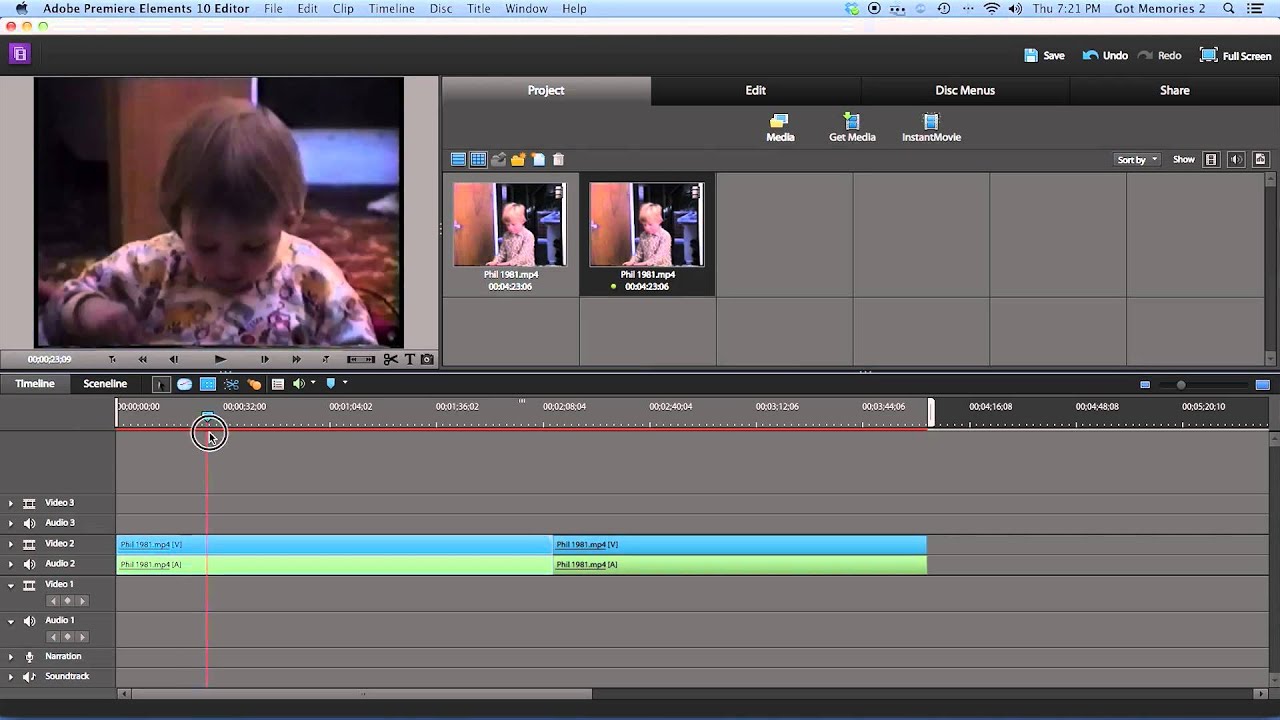Image resolution: width=1280 pixels, height=720 pixels.
Task: Add keyframe on Video 1 track
Action: [x=67, y=601]
